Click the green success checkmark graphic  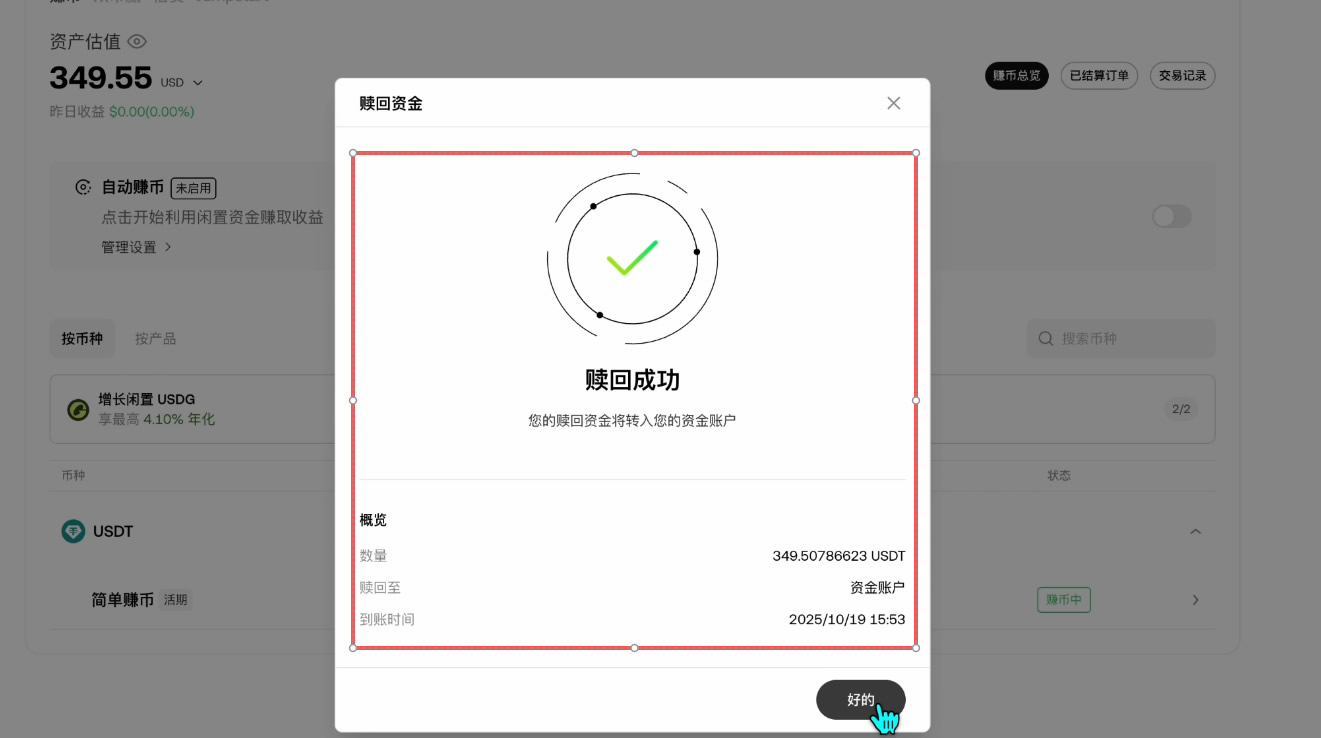pos(632,258)
